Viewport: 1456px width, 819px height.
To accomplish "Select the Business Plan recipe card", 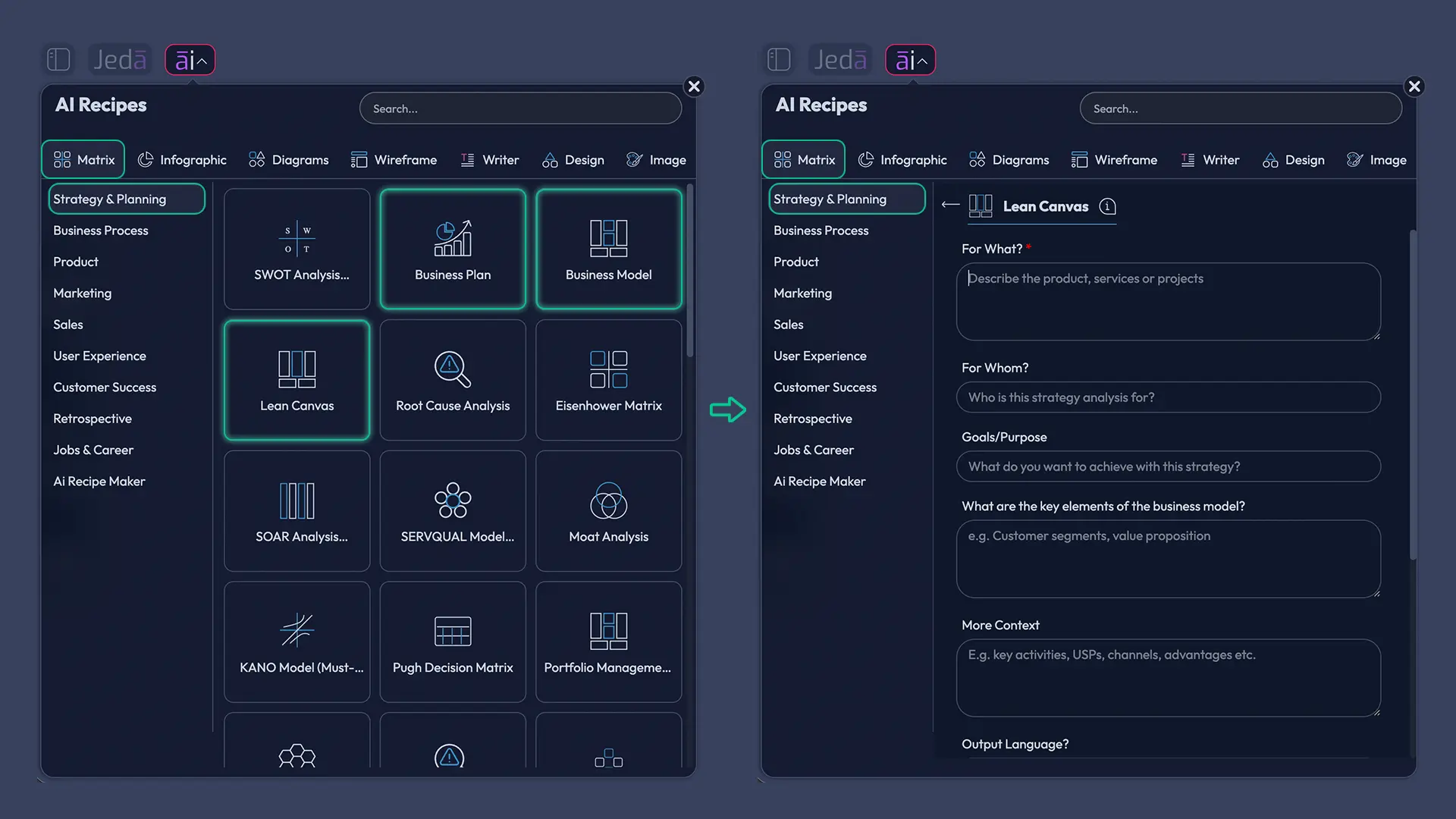I will tap(453, 249).
